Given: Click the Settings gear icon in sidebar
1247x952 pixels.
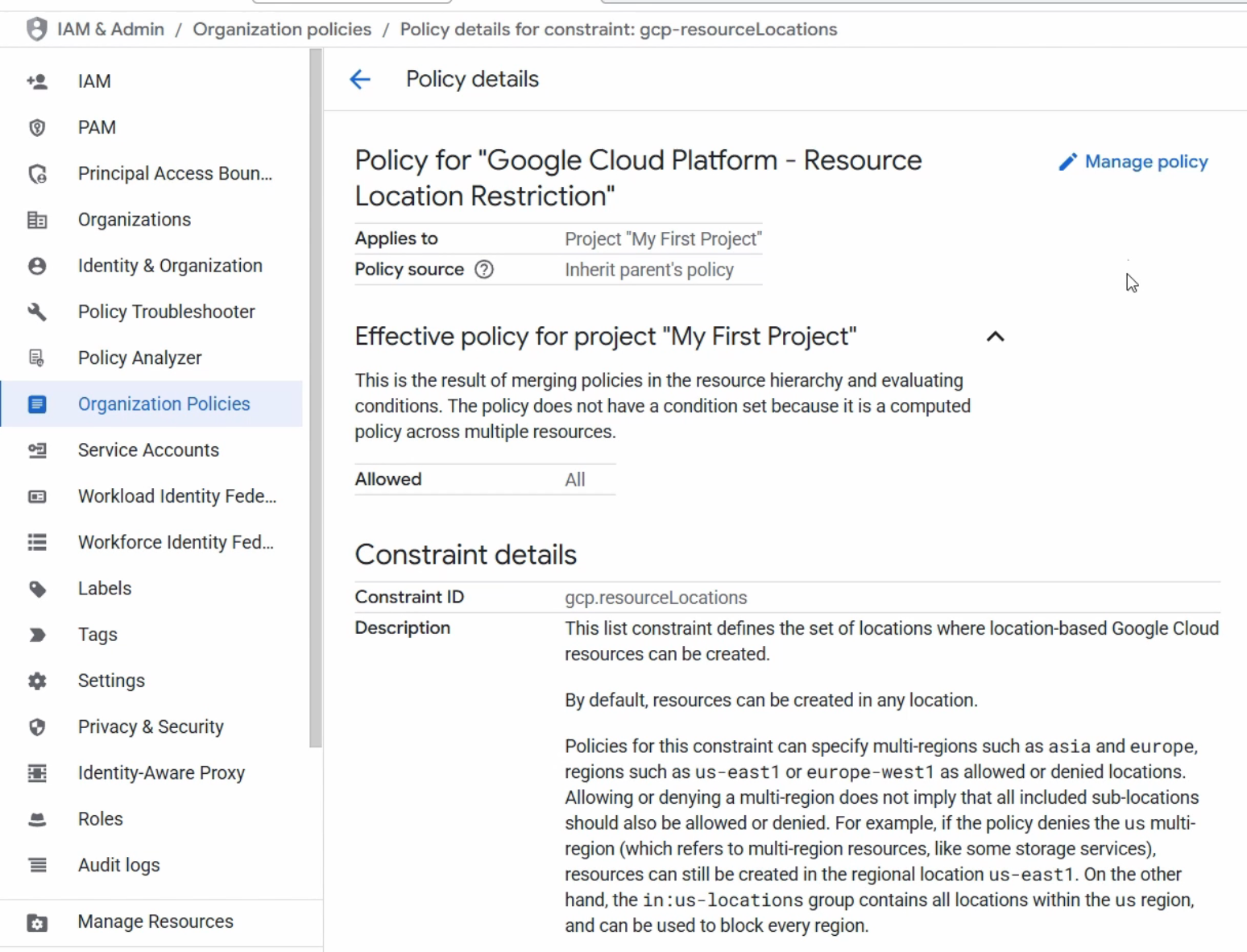Looking at the screenshot, I should [37, 681].
